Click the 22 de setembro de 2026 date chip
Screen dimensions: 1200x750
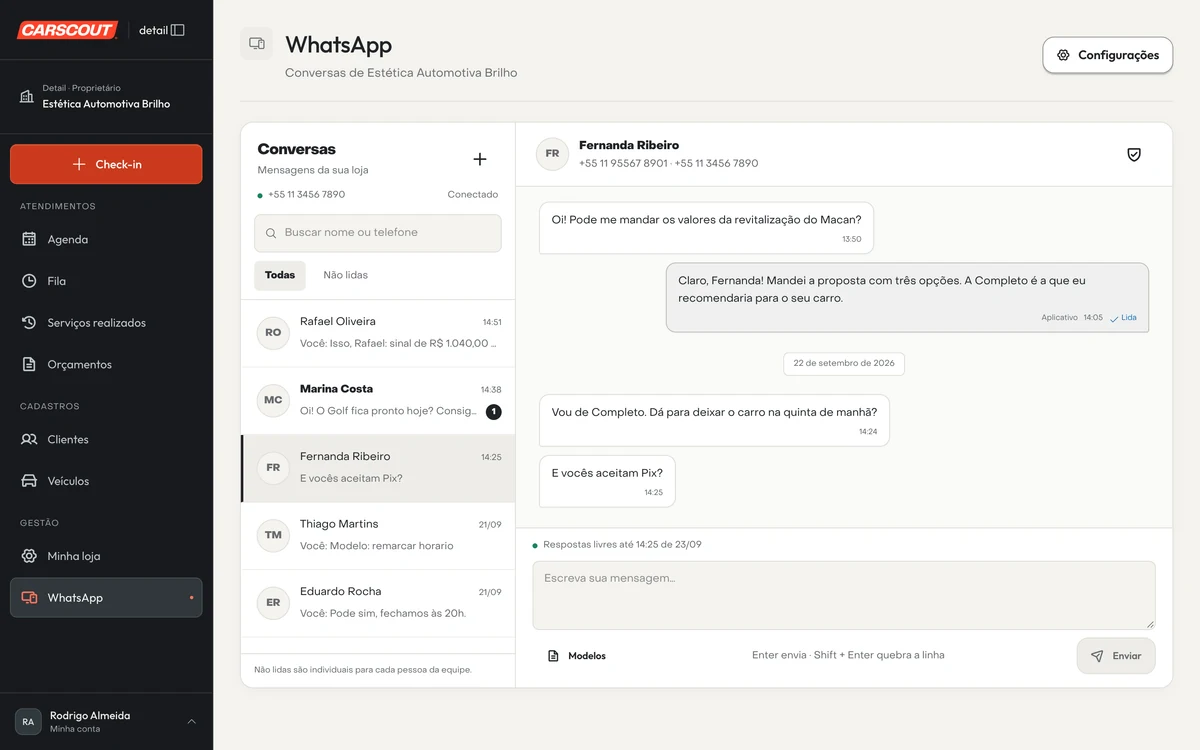[x=844, y=363]
